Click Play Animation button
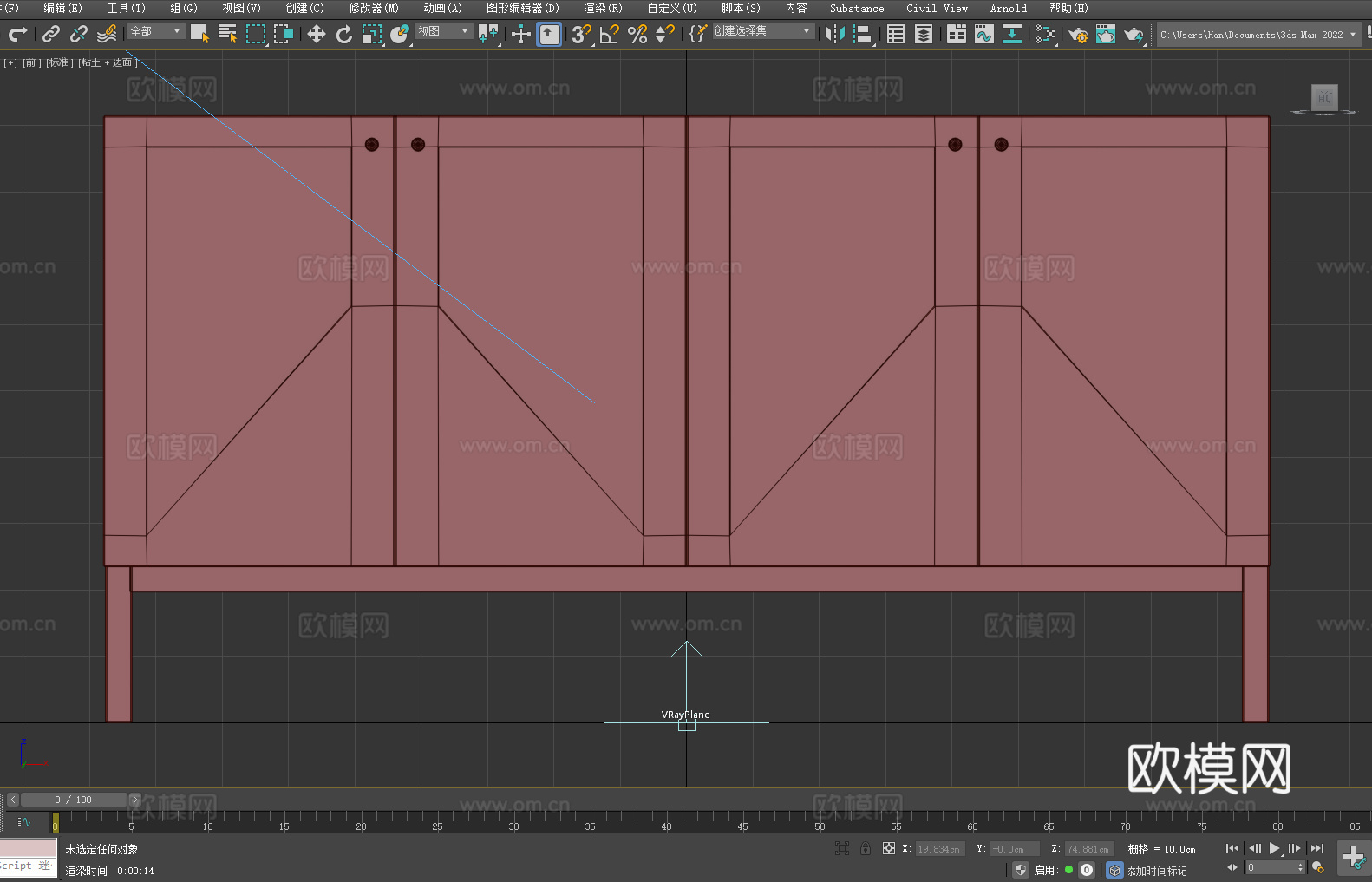This screenshot has height=882, width=1372. click(1274, 848)
